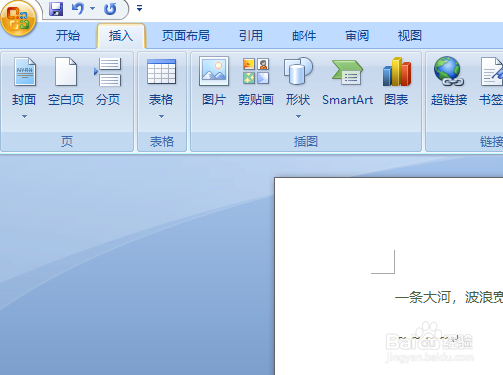Click the 形状 shapes icon

click(298, 71)
